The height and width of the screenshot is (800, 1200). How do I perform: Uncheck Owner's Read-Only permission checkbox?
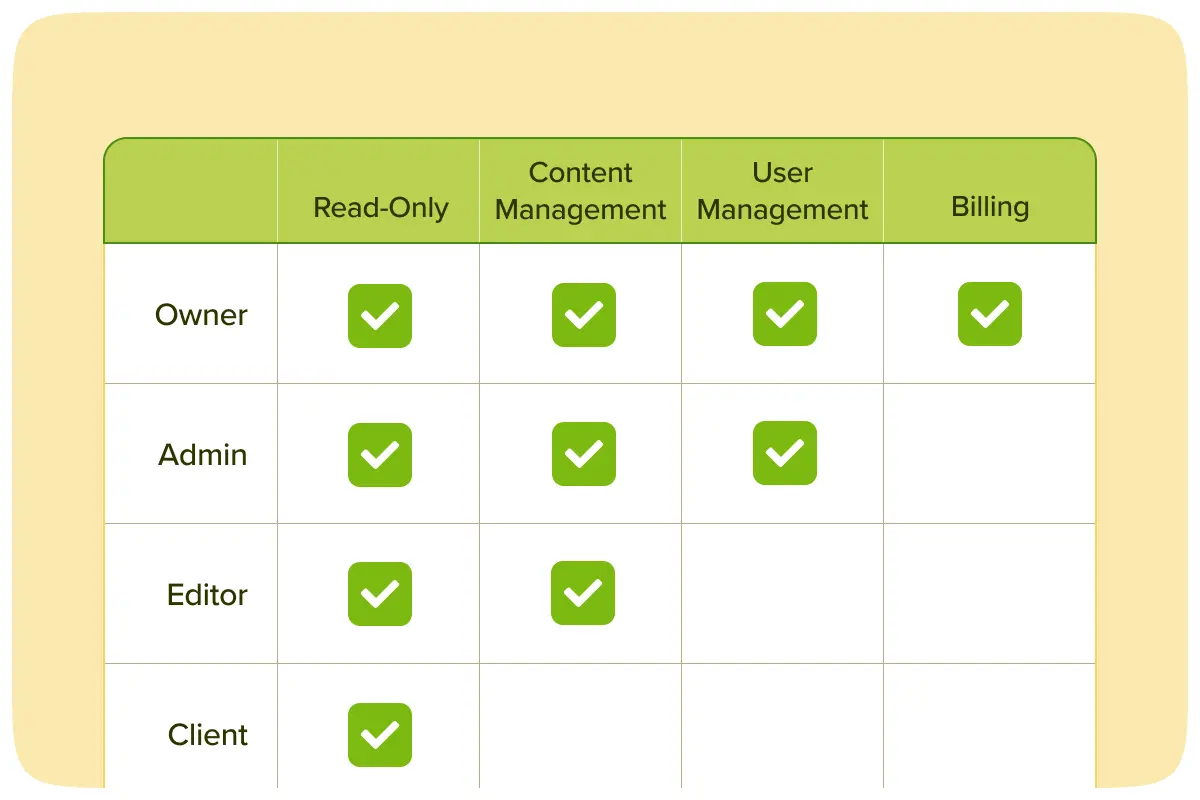tap(380, 316)
